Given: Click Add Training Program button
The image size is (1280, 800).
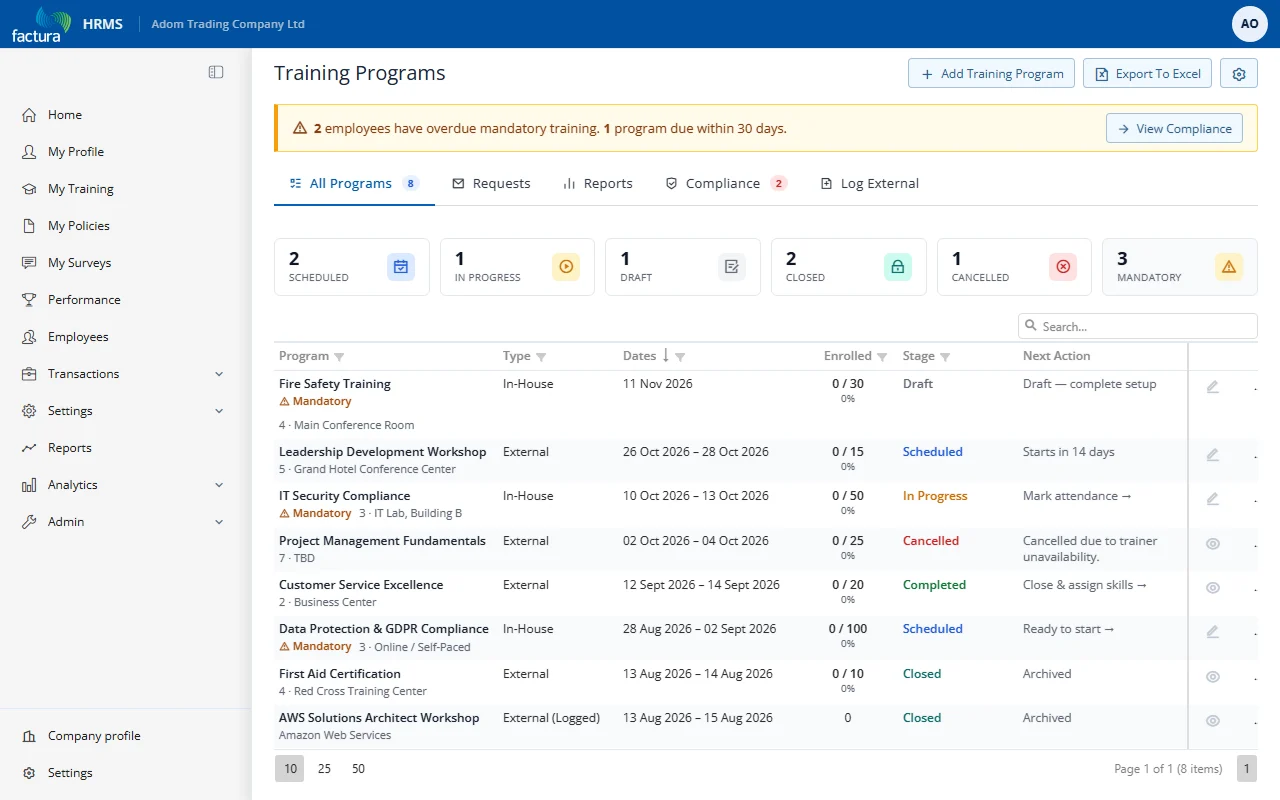Looking at the screenshot, I should tap(992, 74).
